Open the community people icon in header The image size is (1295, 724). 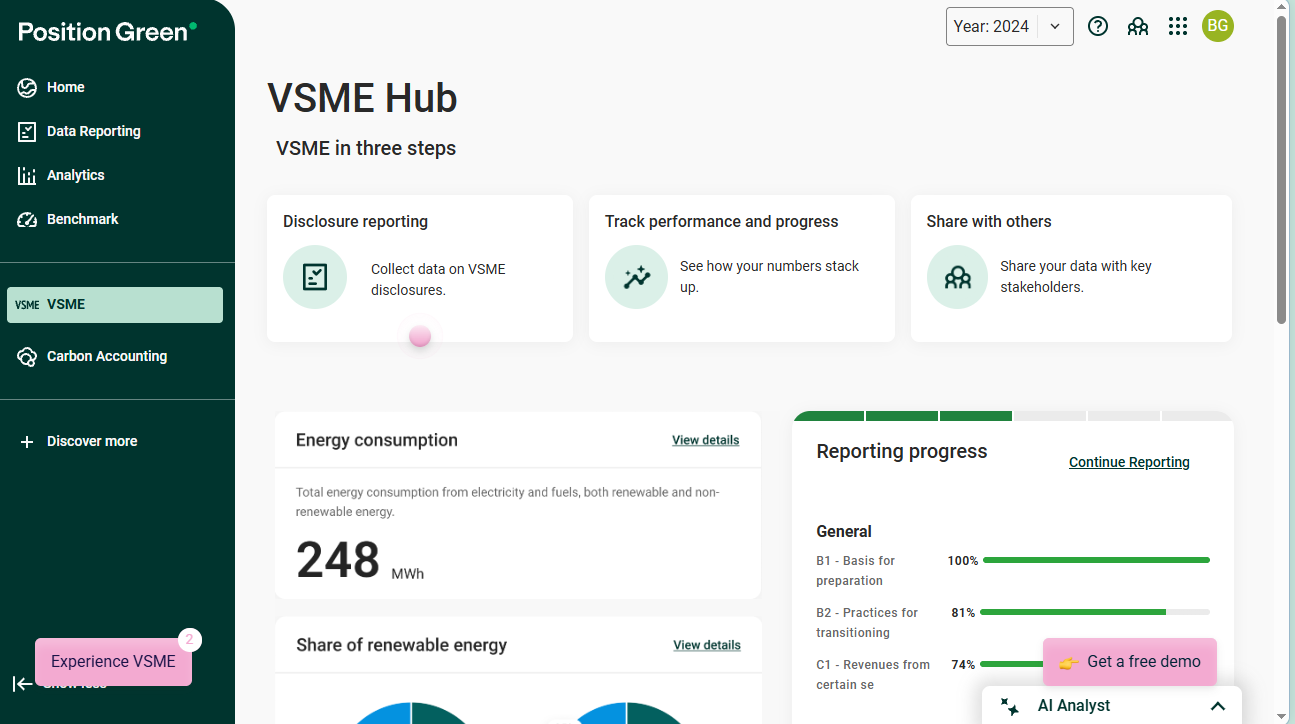[1138, 27]
